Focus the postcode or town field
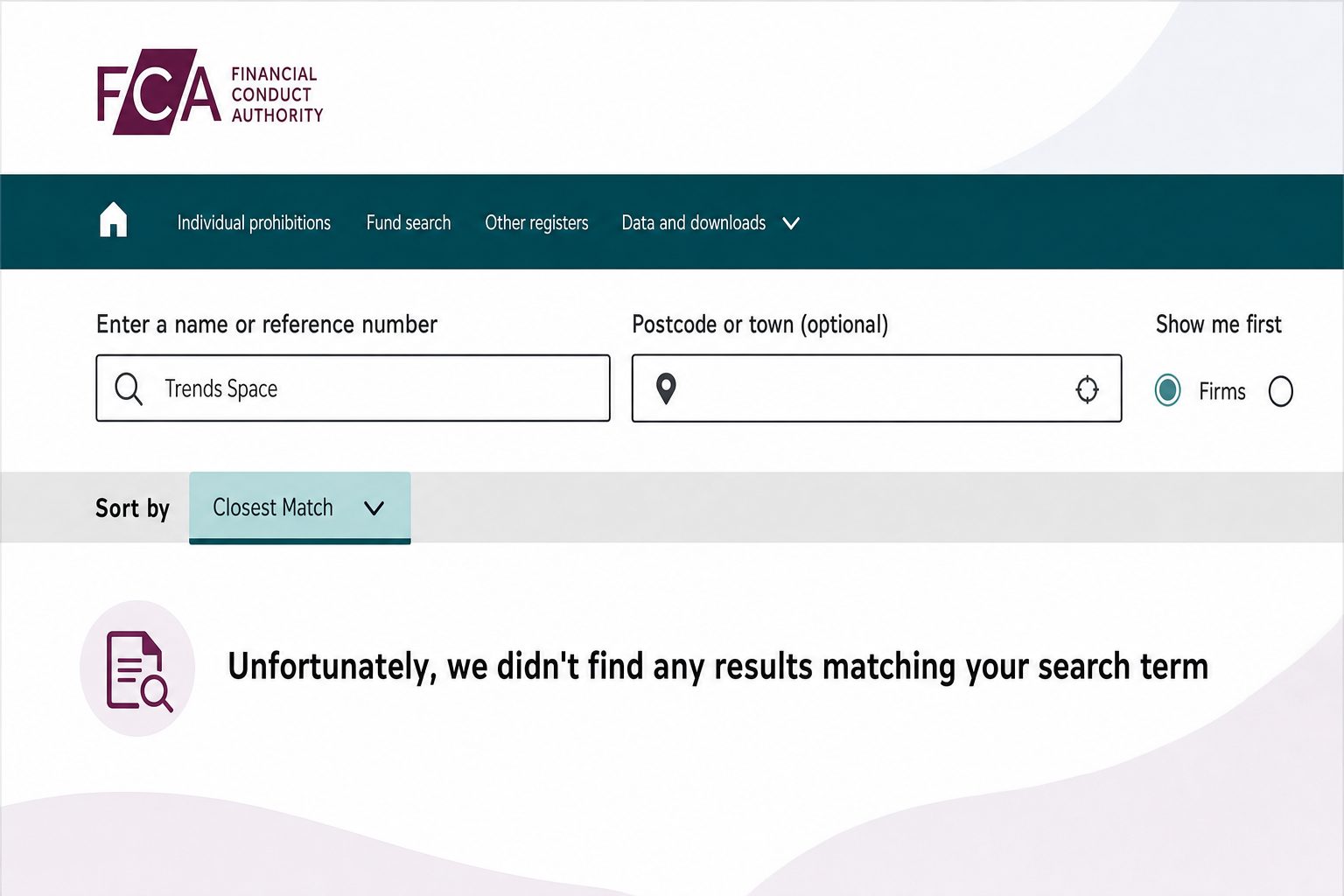The image size is (1344, 896). coord(877,388)
